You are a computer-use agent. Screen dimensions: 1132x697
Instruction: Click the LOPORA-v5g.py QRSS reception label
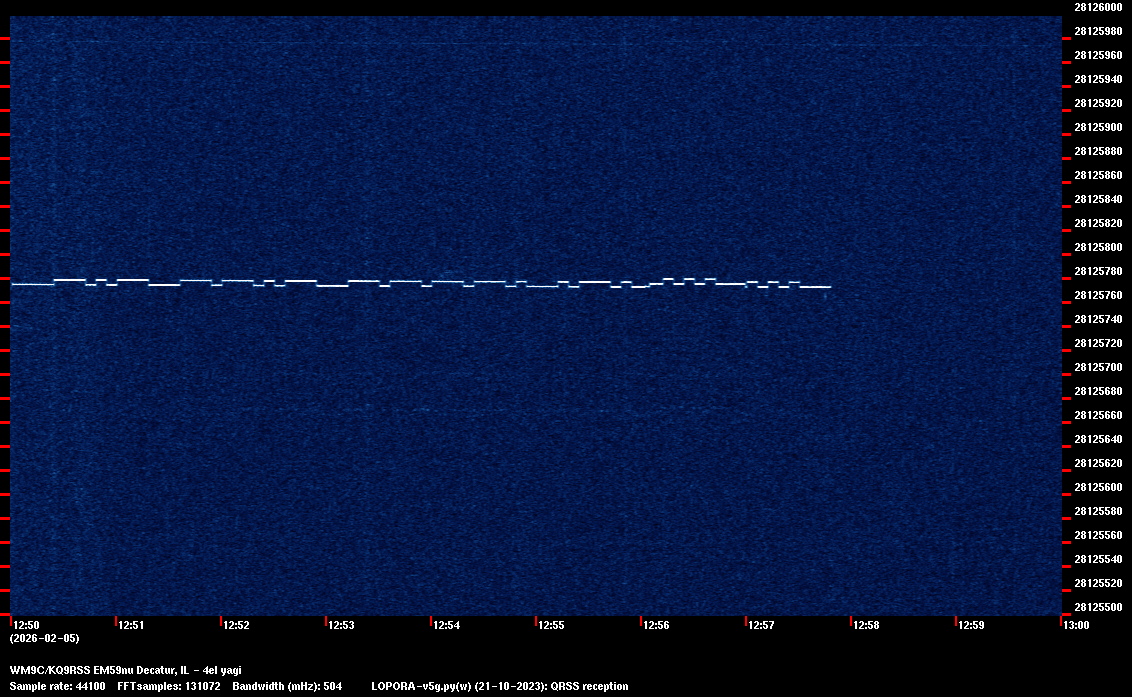500,686
